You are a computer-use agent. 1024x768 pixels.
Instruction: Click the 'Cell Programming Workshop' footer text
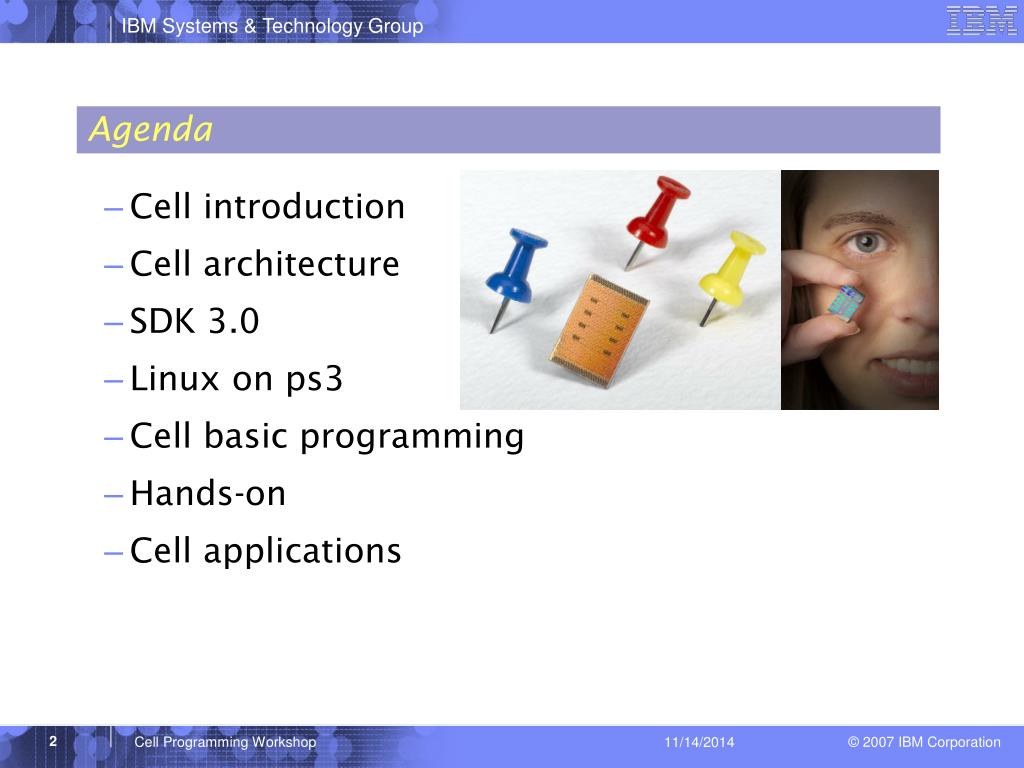point(225,743)
